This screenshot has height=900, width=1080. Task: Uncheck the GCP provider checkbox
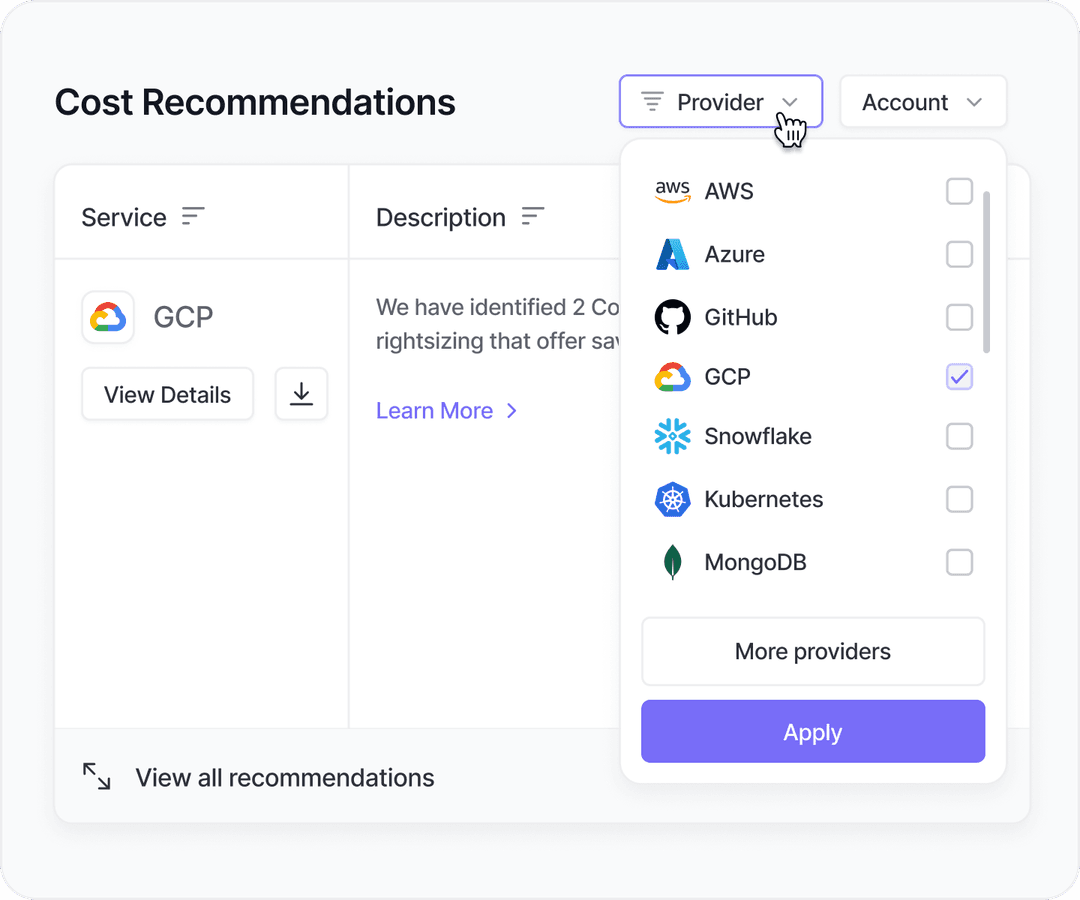(959, 377)
